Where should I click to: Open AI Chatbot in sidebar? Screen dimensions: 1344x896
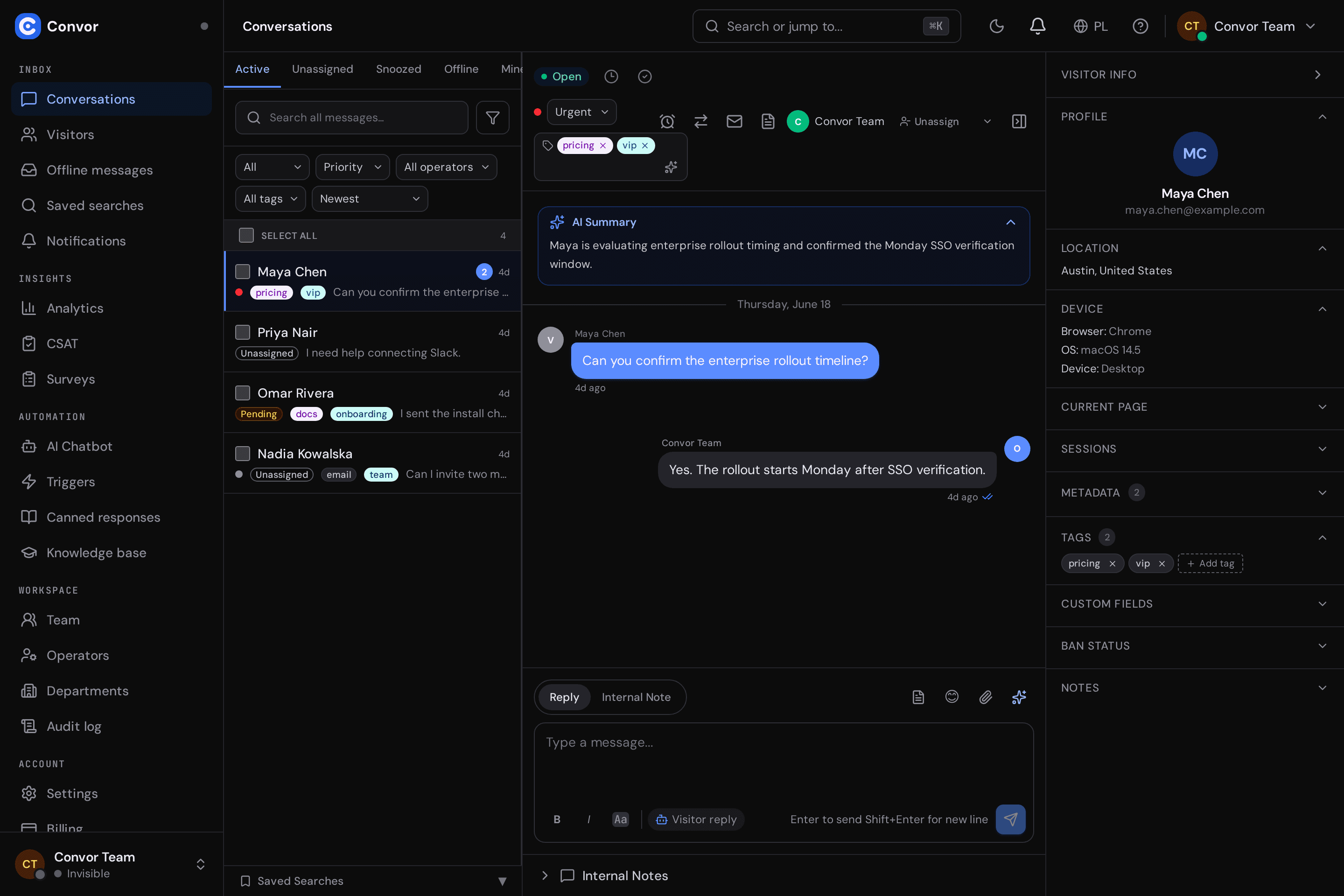click(112, 447)
